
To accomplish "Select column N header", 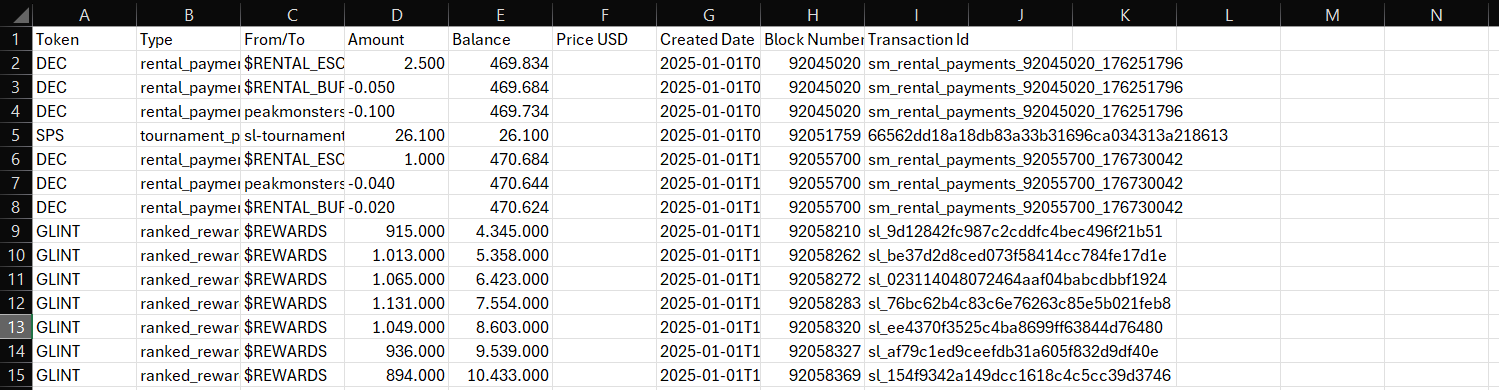I will point(1436,15).
